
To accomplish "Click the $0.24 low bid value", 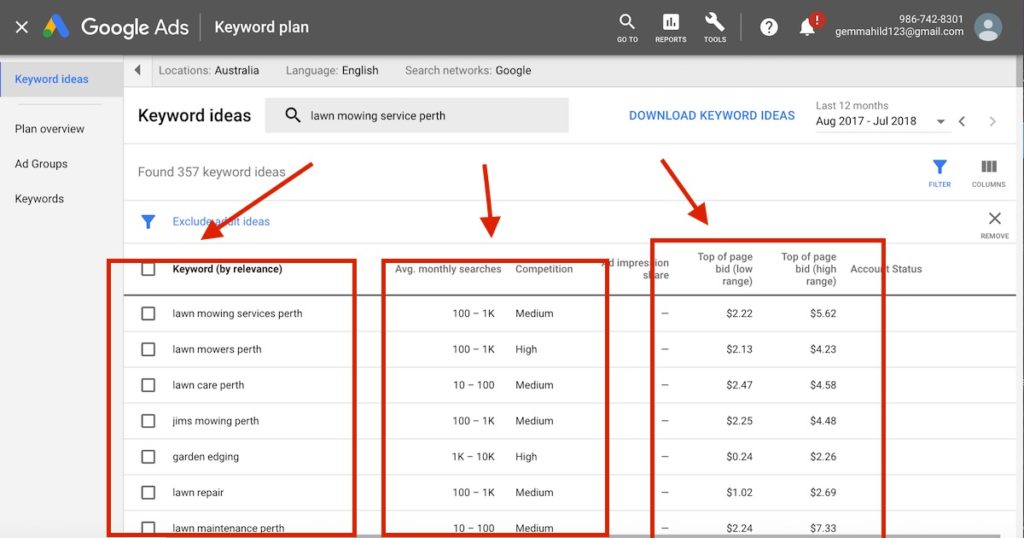I will tap(739, 457).
